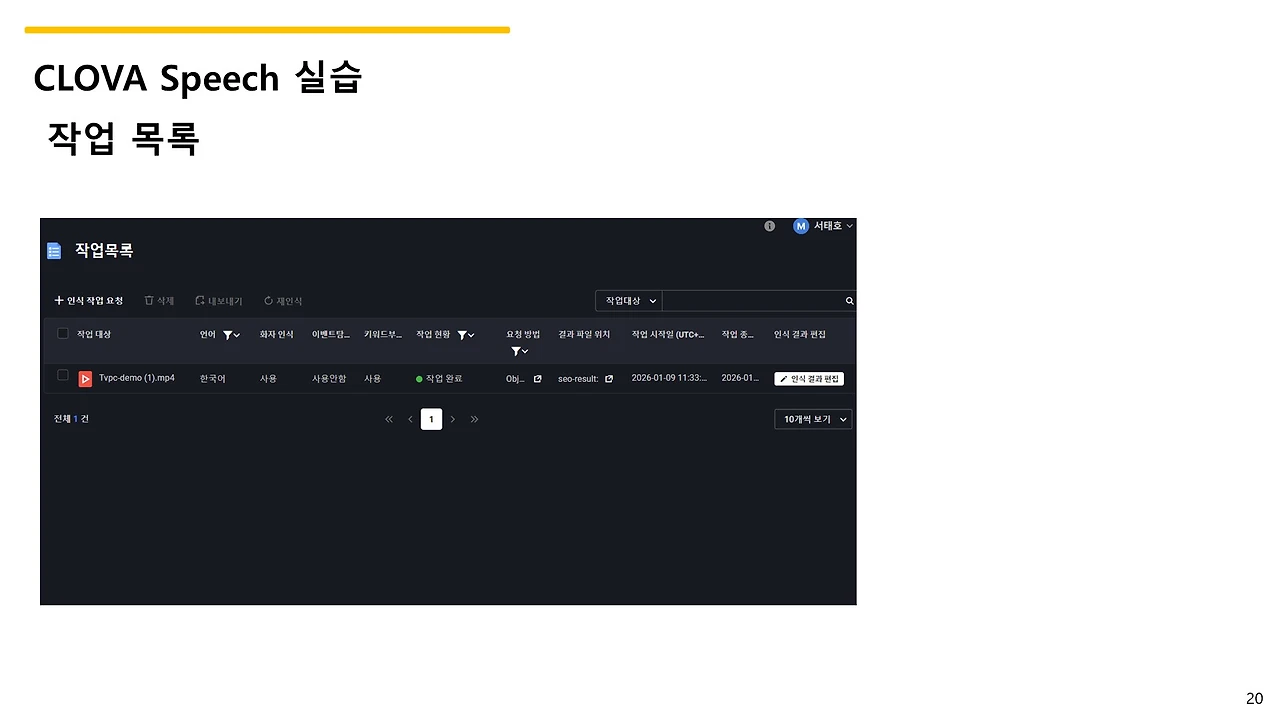
Task: Expand the 서태호 user account menu
Action: click(822, 226)
